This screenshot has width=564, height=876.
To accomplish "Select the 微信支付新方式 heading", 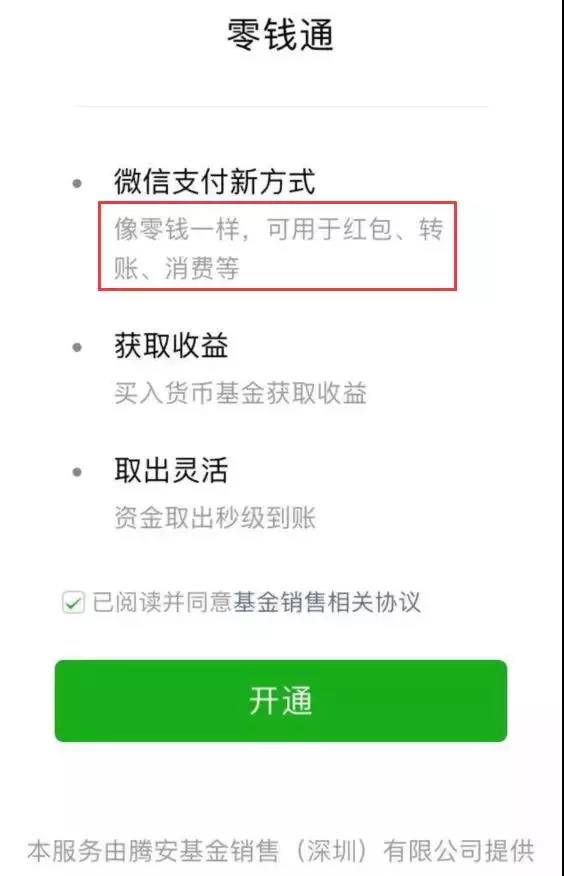I will 215,182.
